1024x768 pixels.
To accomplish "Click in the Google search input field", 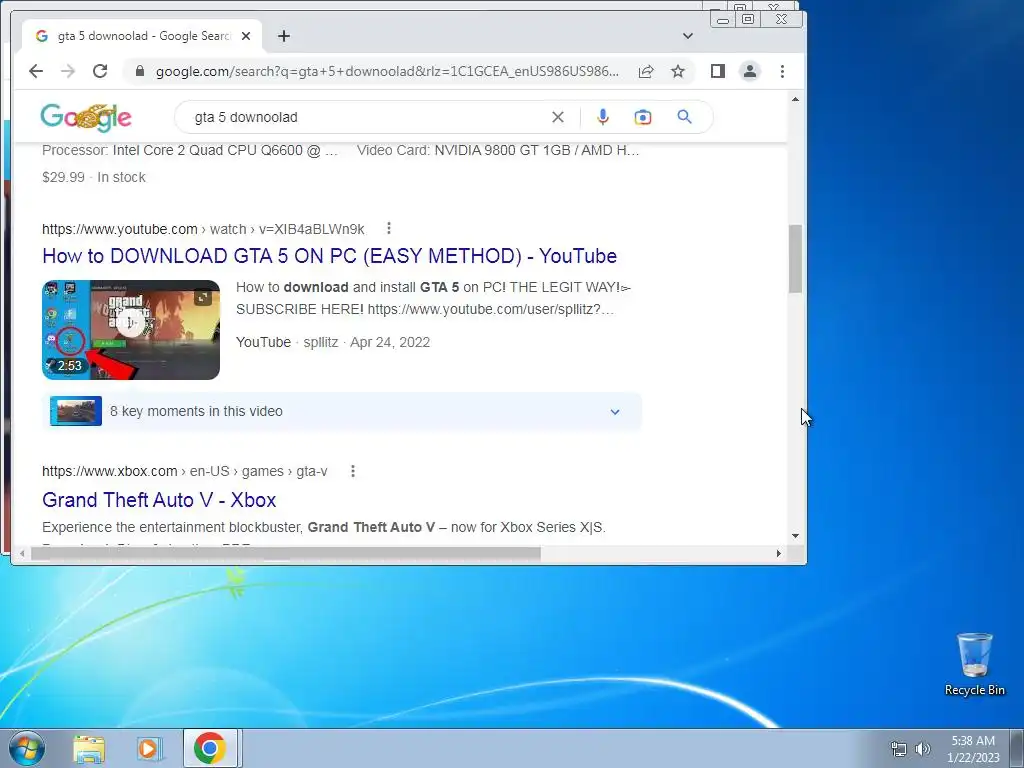I will tap(366, 117).
